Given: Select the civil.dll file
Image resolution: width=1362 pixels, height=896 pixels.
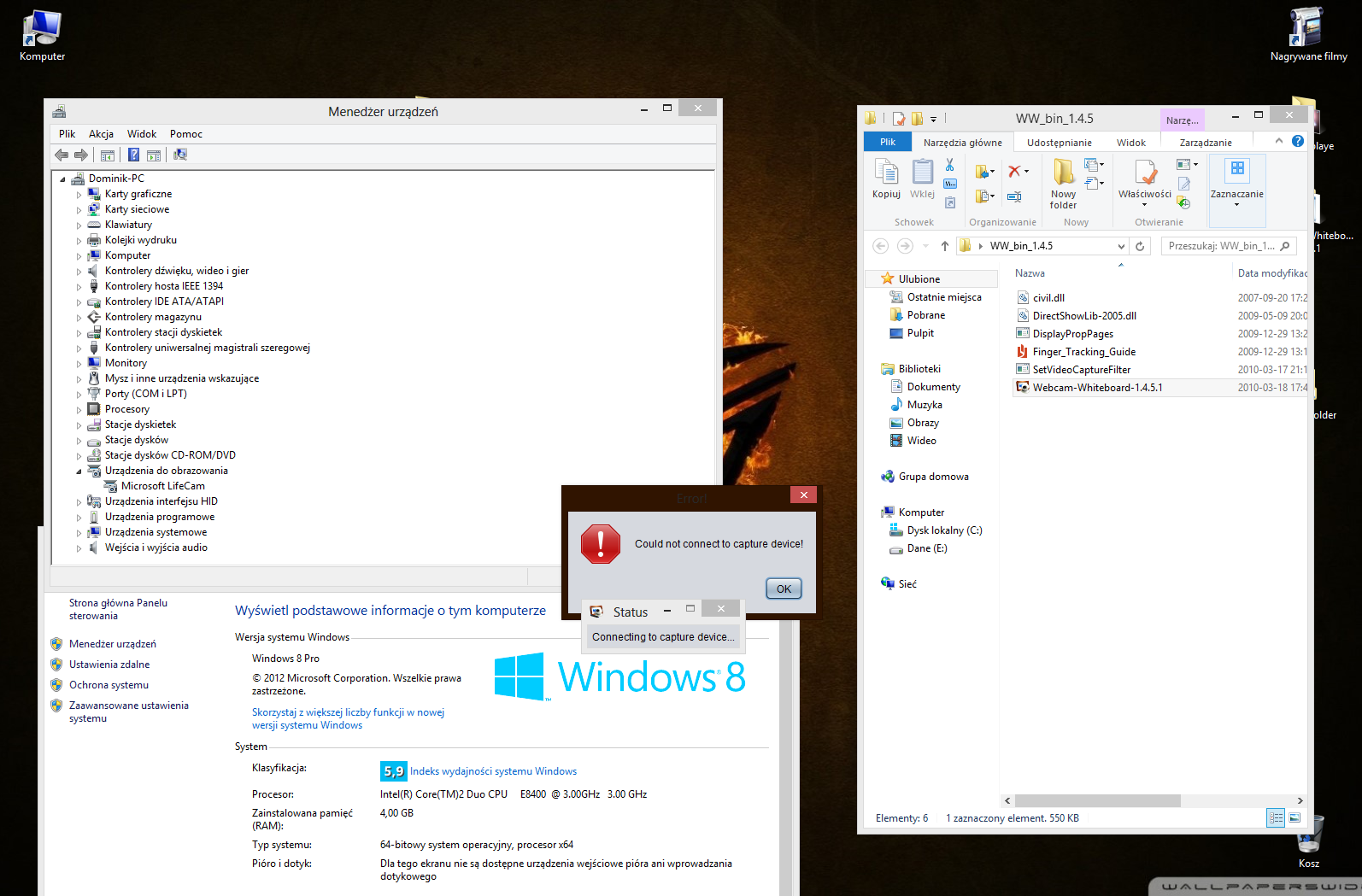Looking at the screenshot, I should 1048,298.
